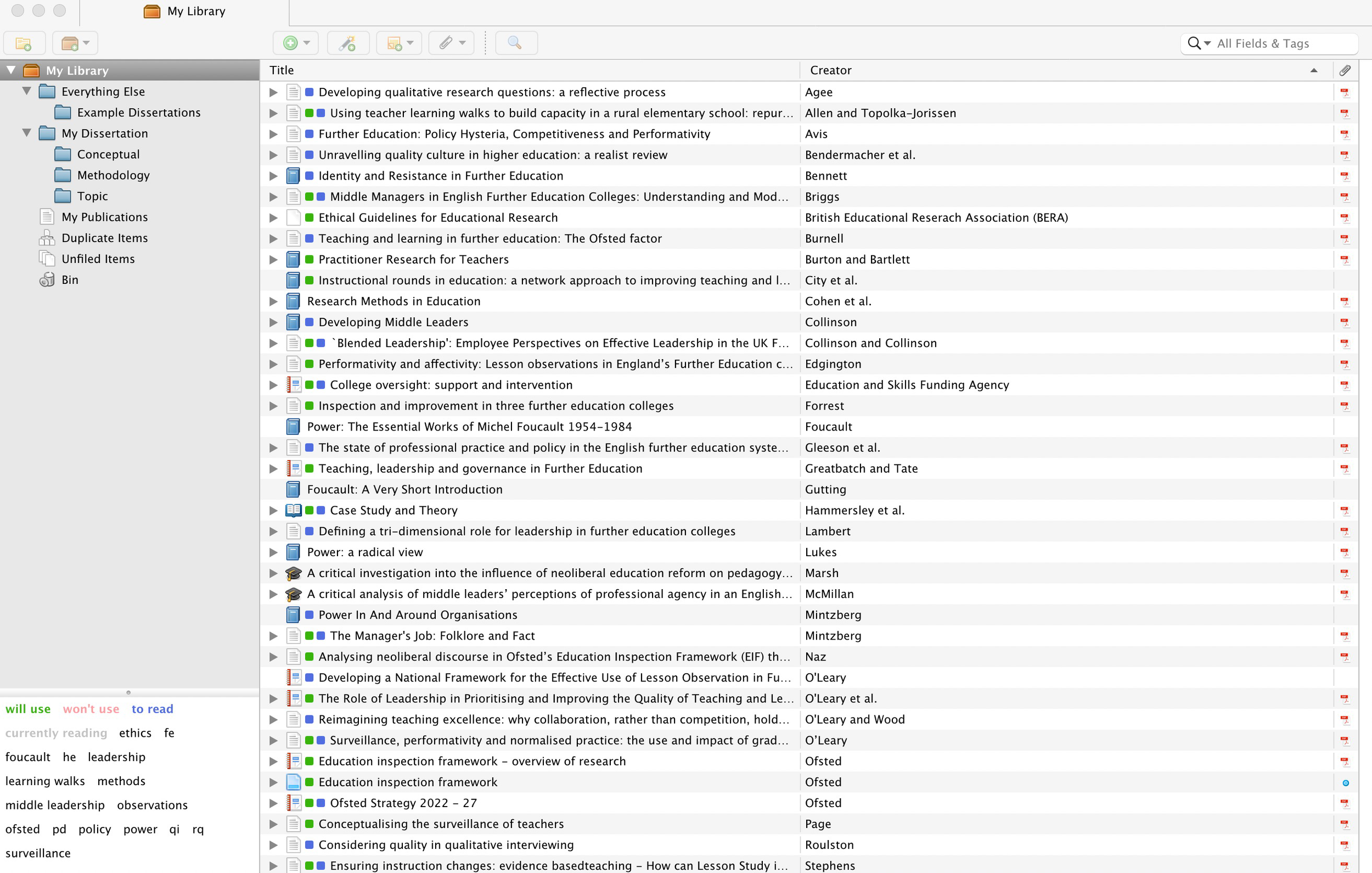Select the 'middle leadership' tag
The height and width of the screenshot is (873, 1372).
[x=55, y=804]
